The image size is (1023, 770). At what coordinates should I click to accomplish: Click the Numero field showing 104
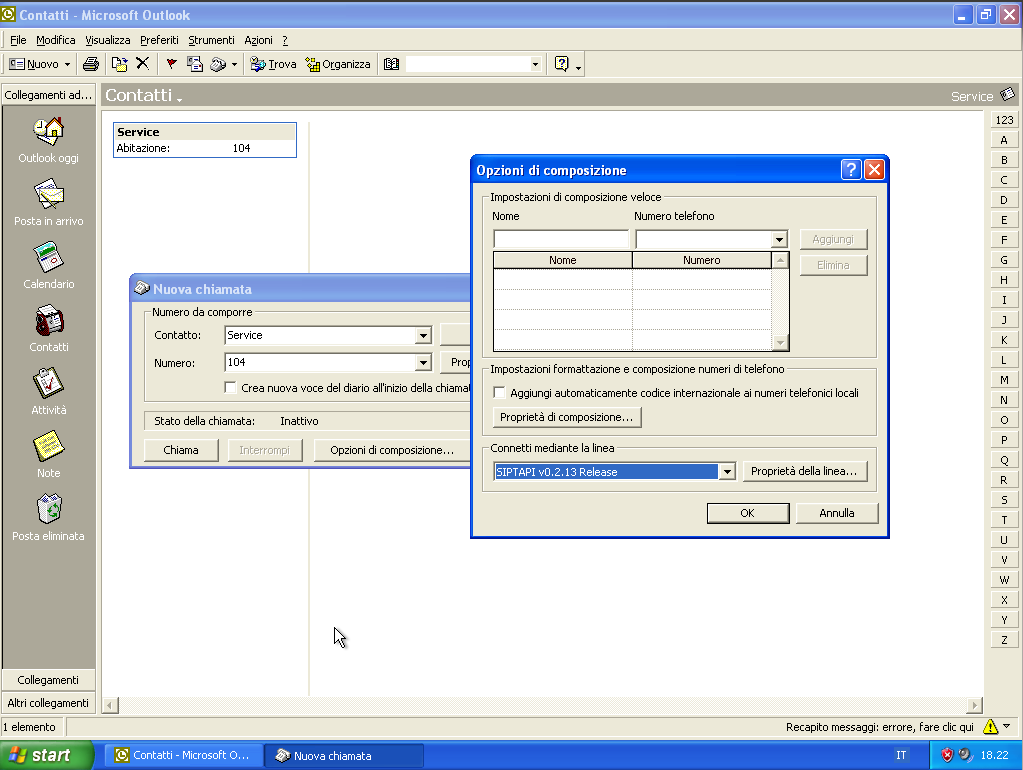coord(320,362)
